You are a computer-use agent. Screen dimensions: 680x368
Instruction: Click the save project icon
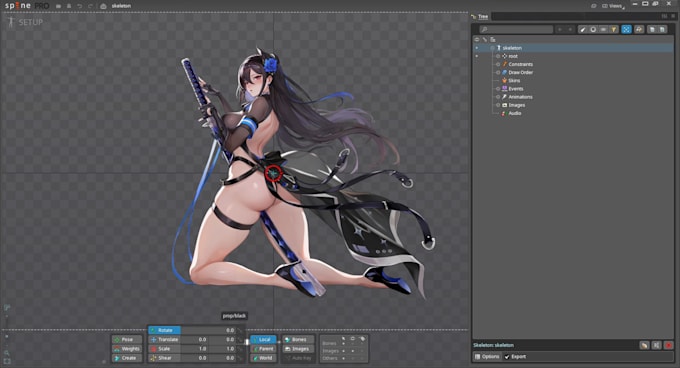point(69,6)
